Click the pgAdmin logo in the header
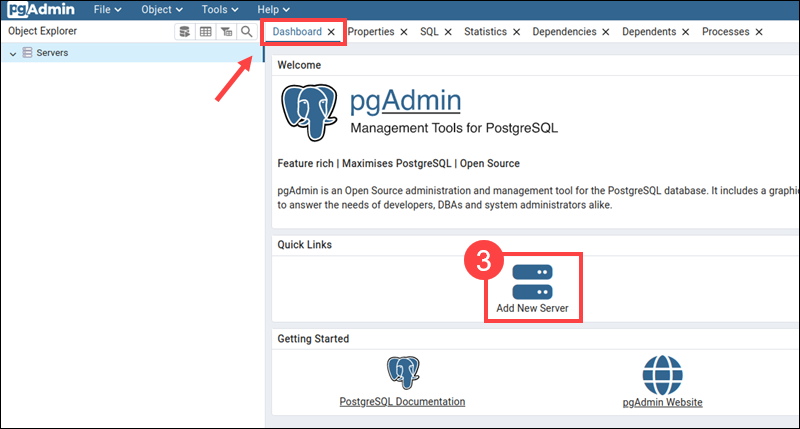 [x=41, y=9]
